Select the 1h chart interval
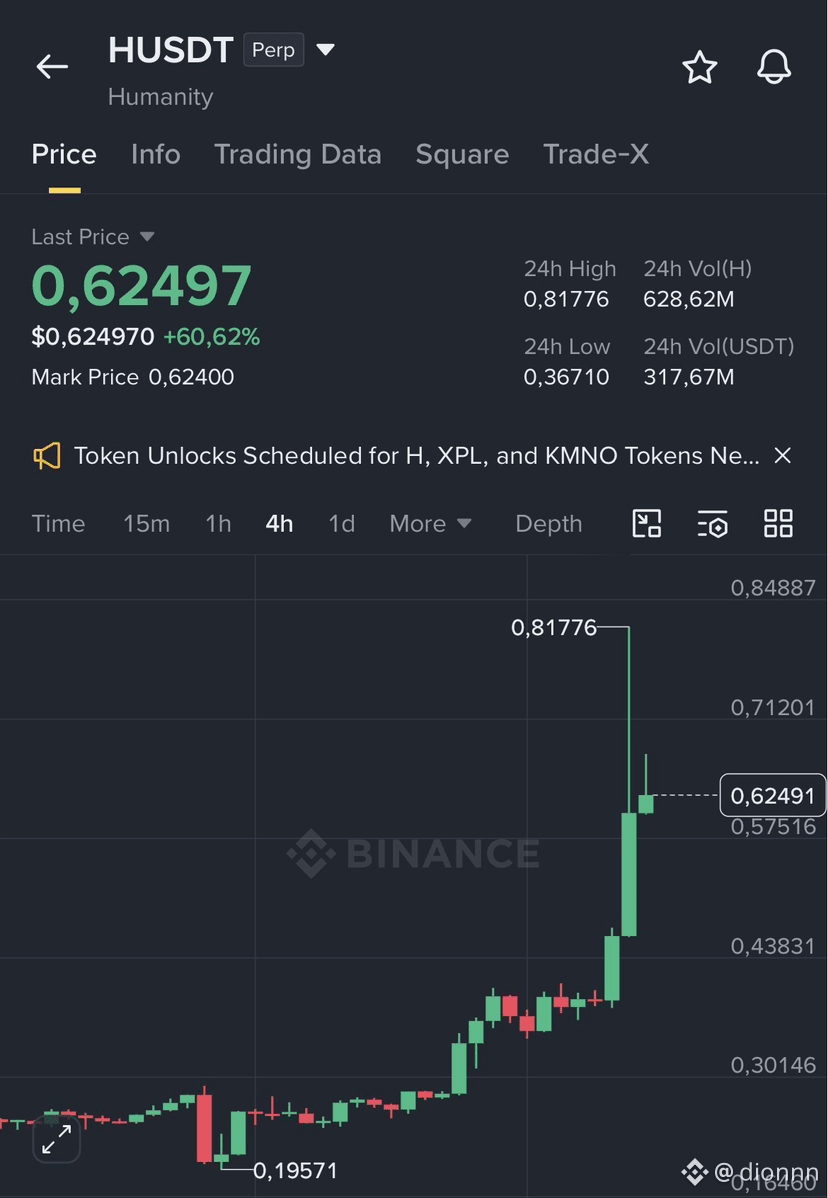 218,524
